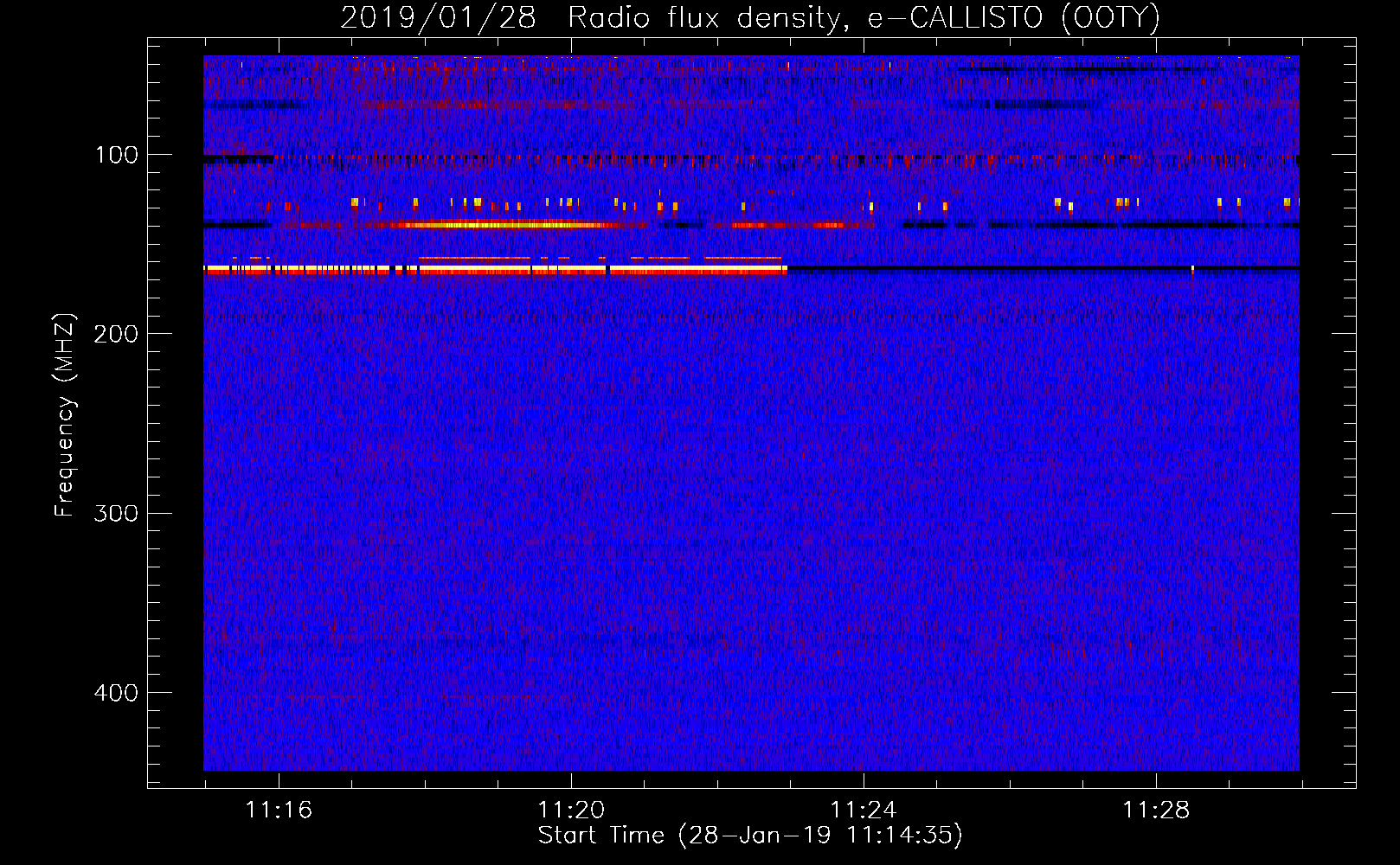The image size is (1400, 865).
Task: Select the 'Frequency (MHZ)' axis label
Action: tap(65, 415)
